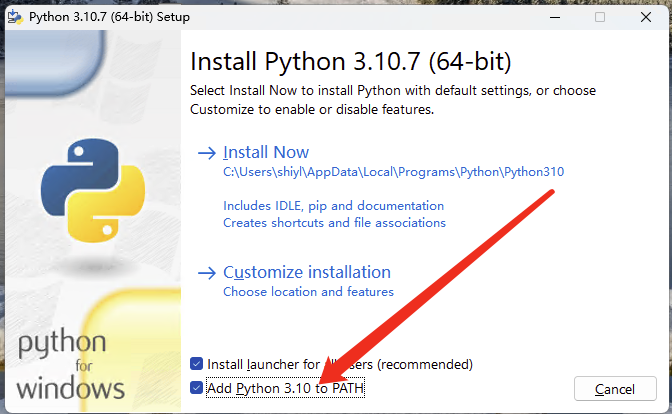Click the arrow icon beside Customize installation

point(207,273)
